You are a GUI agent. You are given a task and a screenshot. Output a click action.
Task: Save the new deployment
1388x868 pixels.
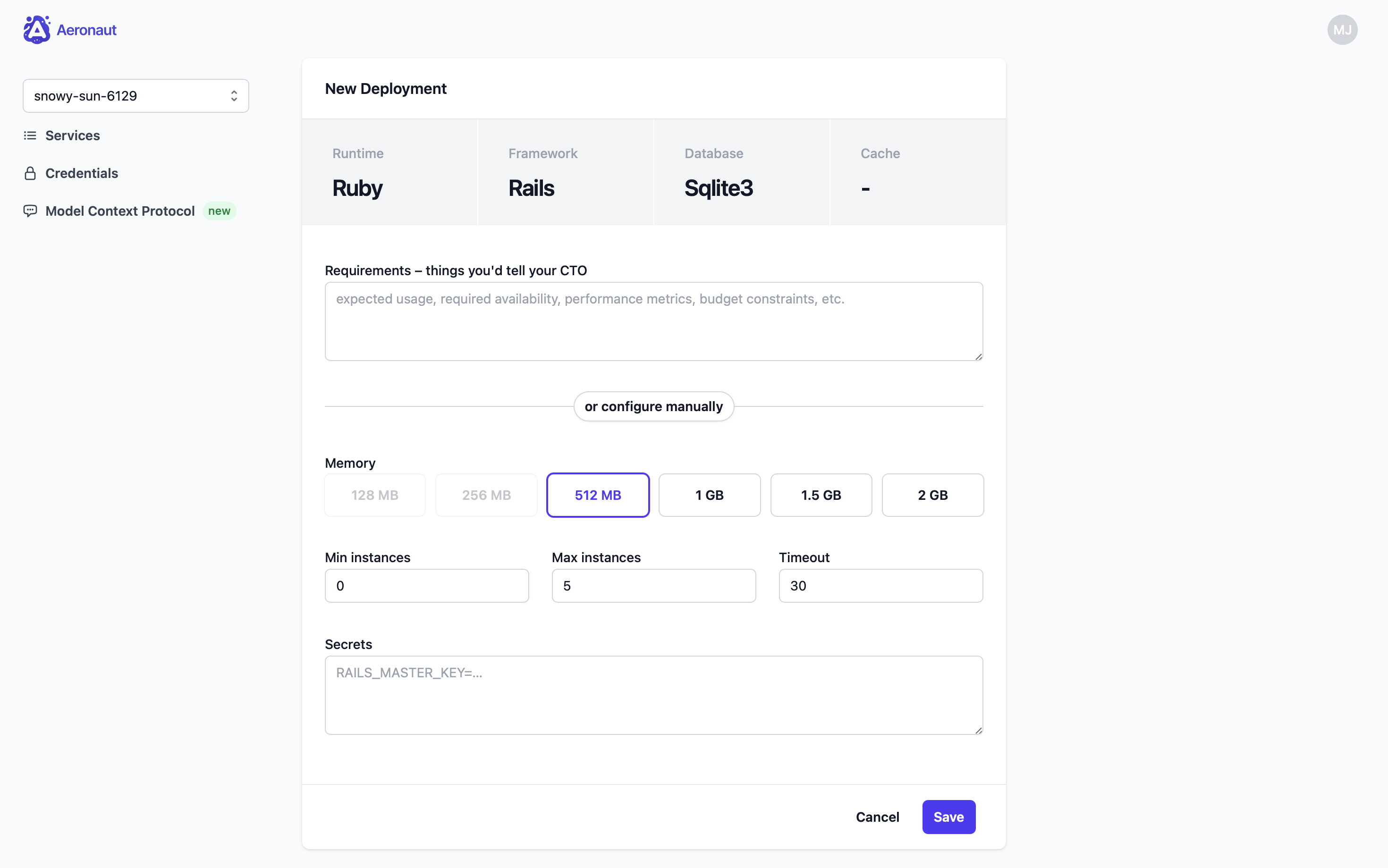(x=948, y=817)
